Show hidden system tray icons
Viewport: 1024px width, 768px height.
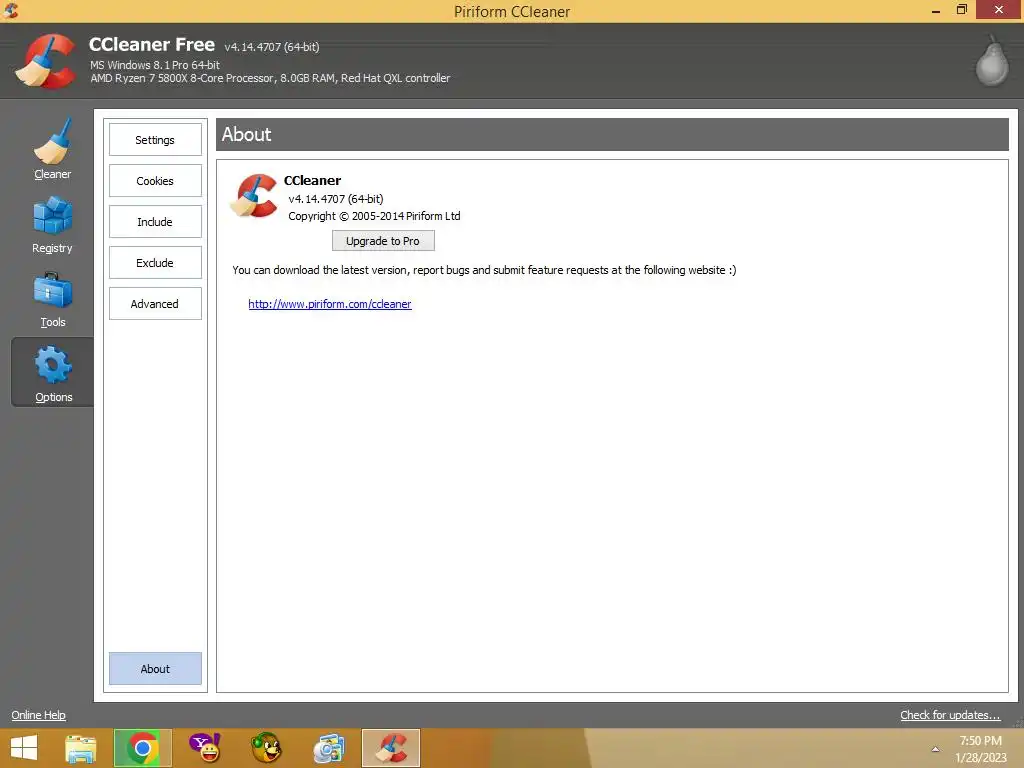935,749
